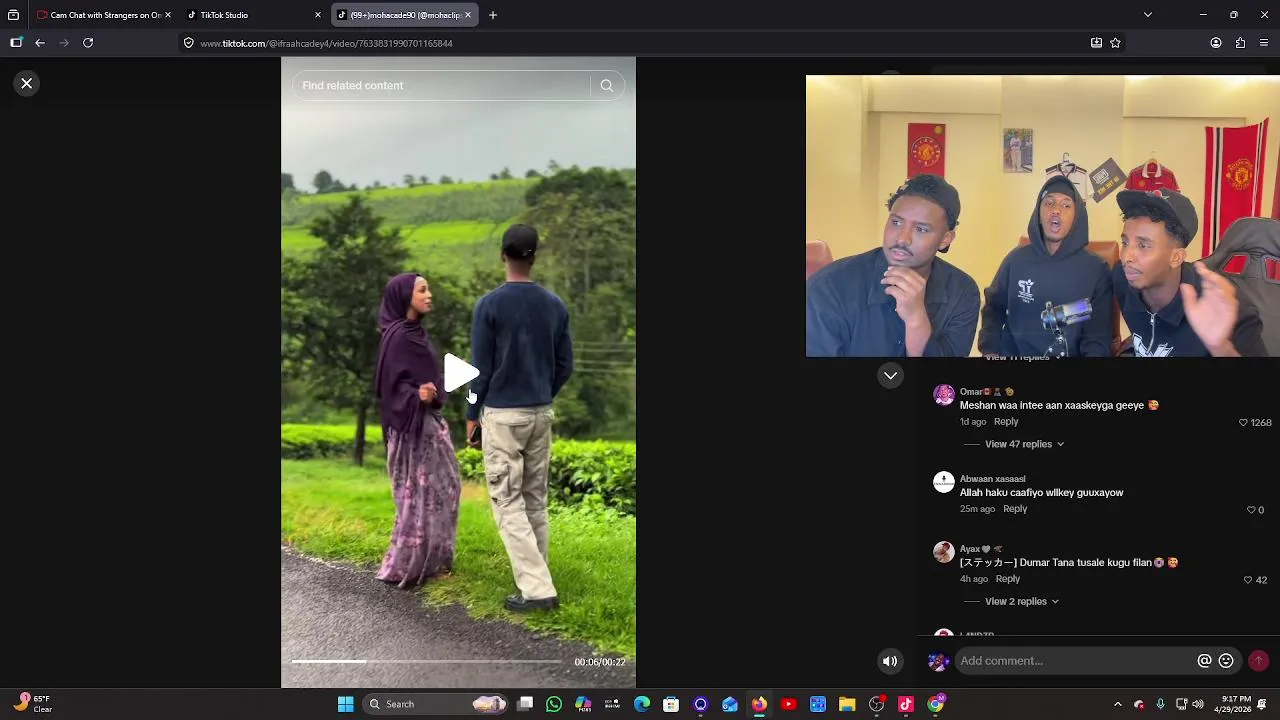Image resolution: width=1280 pixels, height=720 pixels.
Task: Open Ayax's profile avatar
Action: pyautogui.click(x=944, y=552)
